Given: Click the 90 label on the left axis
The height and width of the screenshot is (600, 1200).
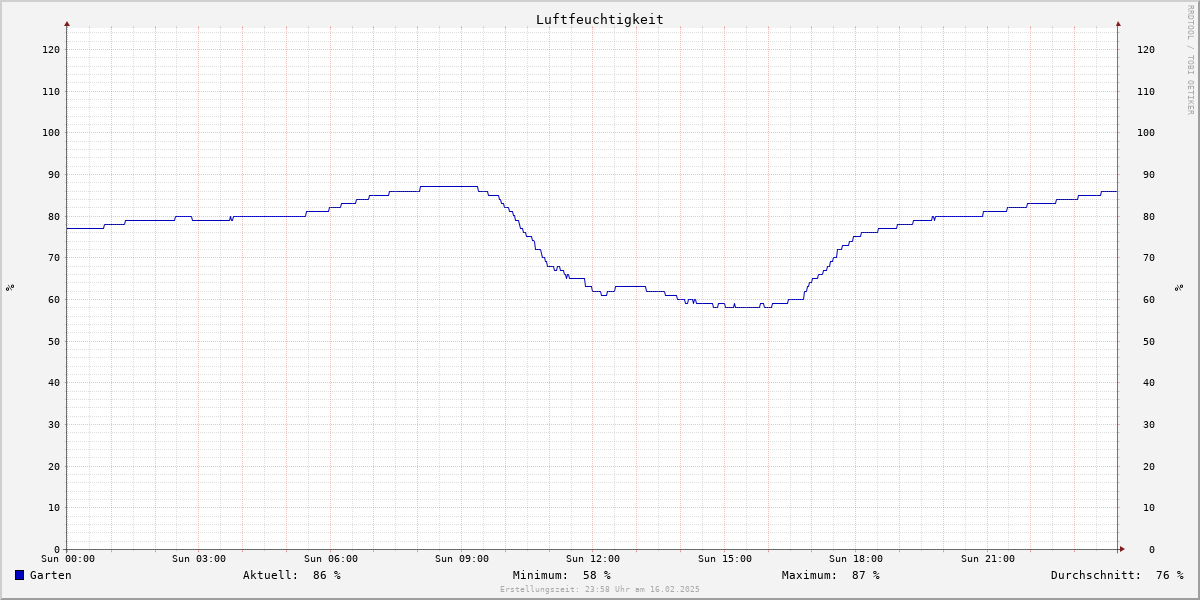Looking at the screenshot, I should coord(54,174).
